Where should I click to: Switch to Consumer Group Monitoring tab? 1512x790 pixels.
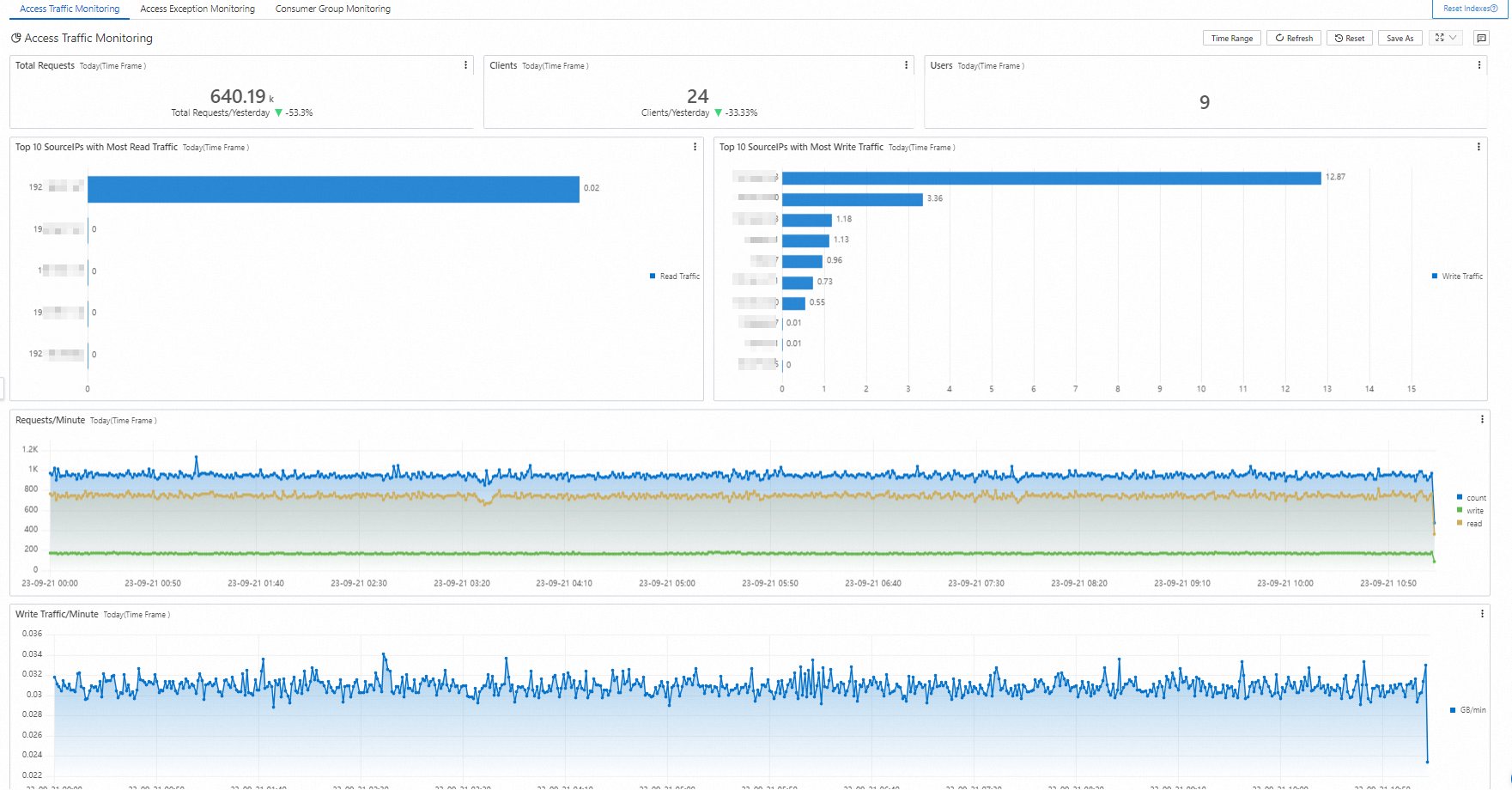coord(333,9)
